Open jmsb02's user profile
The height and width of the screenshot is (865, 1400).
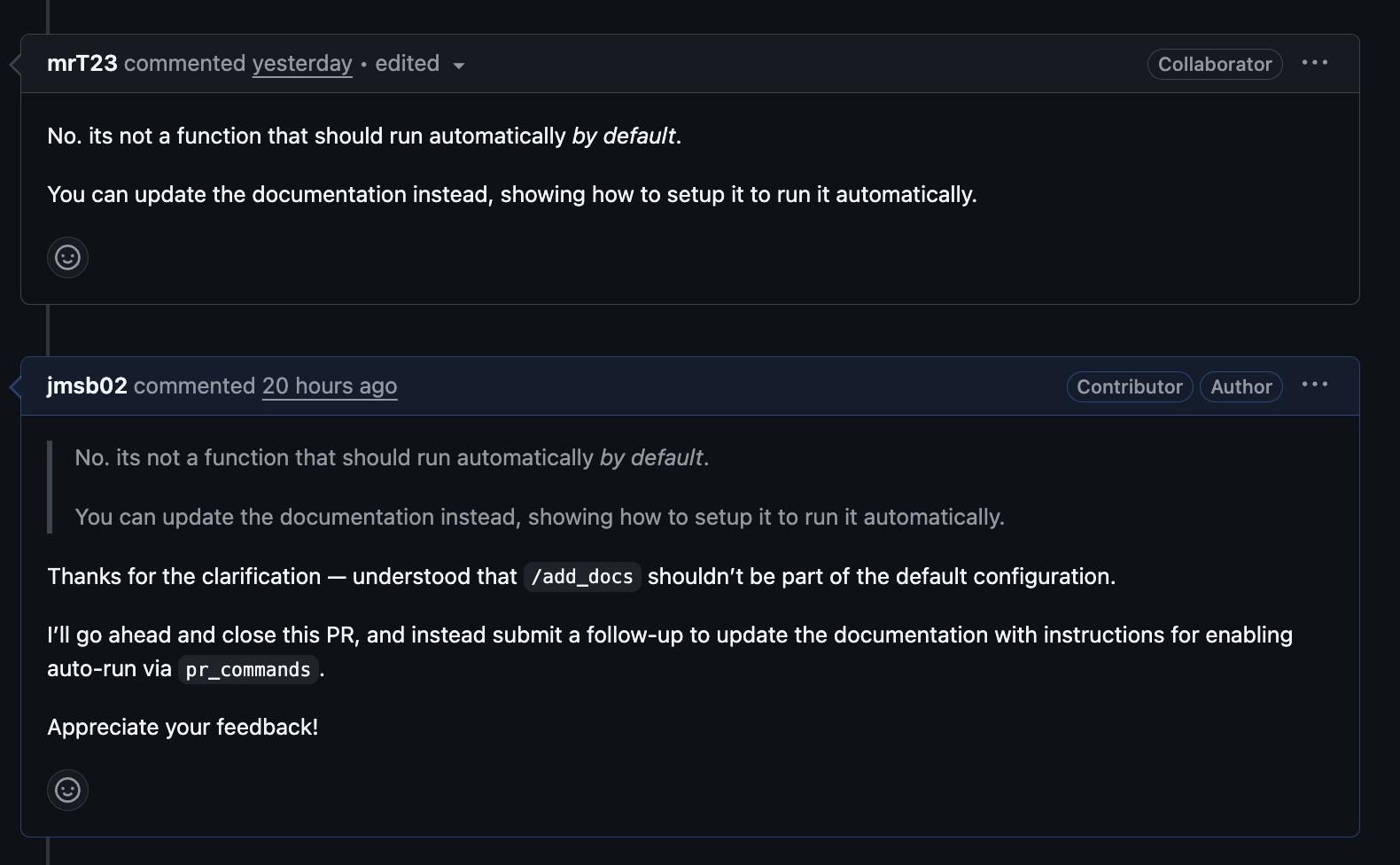87,386
